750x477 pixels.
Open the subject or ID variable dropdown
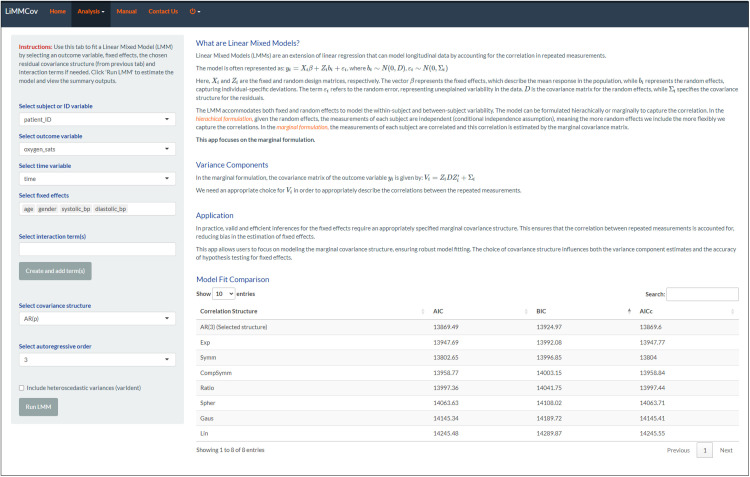coord(95,119)
